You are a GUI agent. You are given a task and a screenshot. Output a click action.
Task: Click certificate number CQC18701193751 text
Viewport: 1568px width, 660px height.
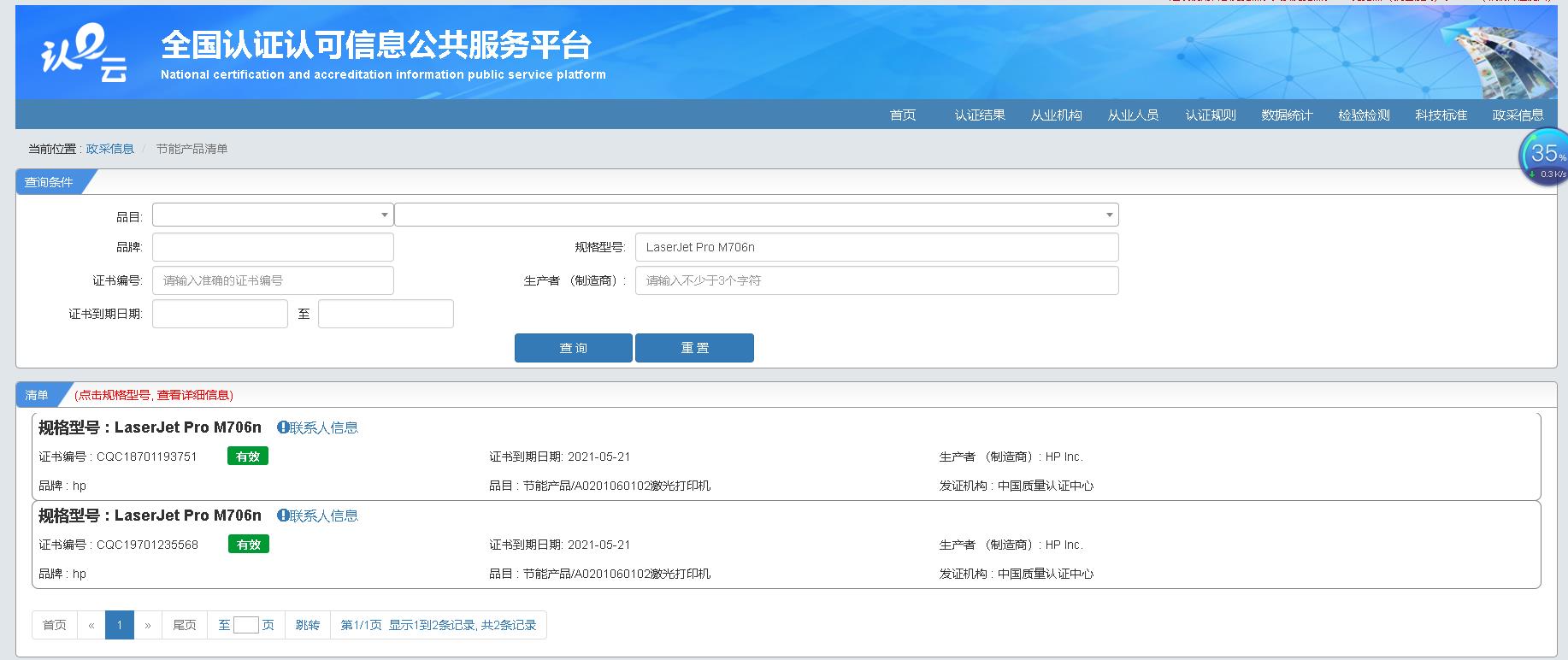coord(147,457)
